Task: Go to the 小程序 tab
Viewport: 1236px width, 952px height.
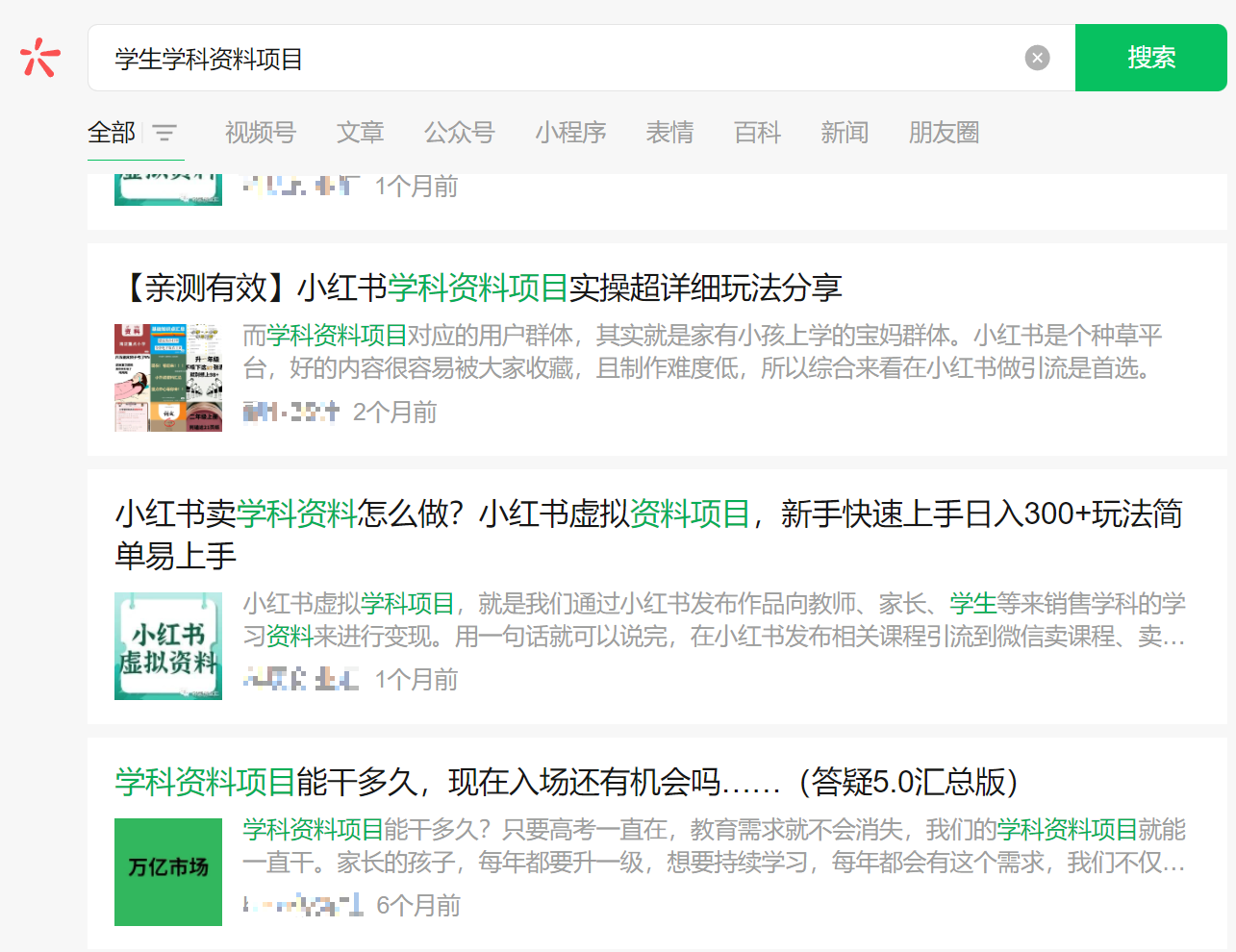Action: (x=570, y=133)
